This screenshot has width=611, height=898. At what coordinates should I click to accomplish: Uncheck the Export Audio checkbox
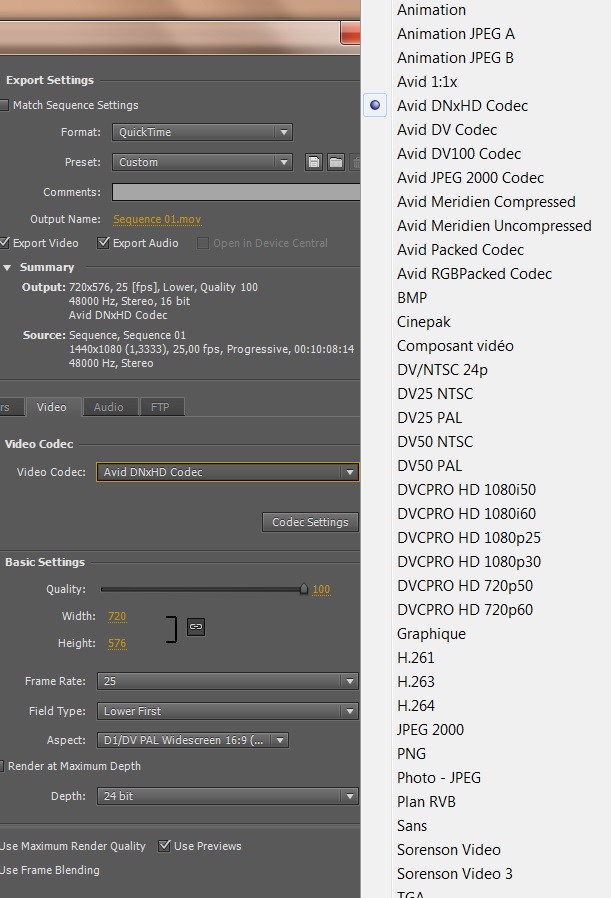pos(103,243)
